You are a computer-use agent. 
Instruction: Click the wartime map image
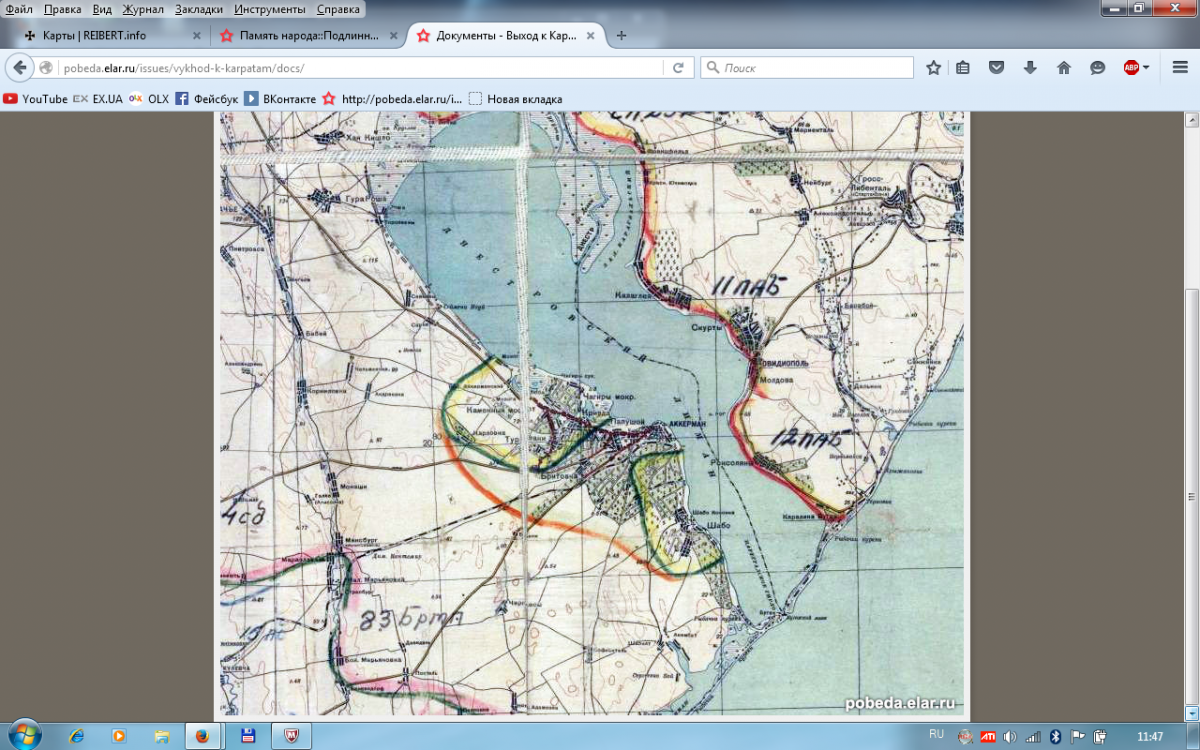point(593,414)
